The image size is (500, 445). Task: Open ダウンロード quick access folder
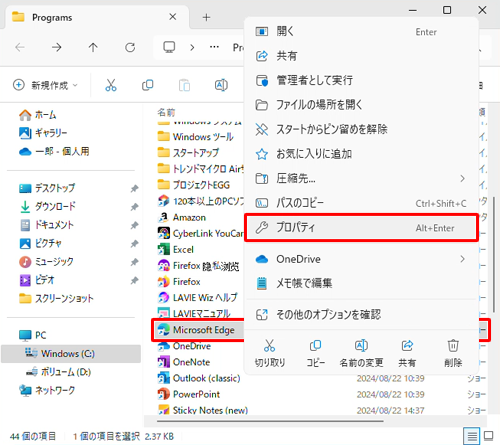coord(47,207)
